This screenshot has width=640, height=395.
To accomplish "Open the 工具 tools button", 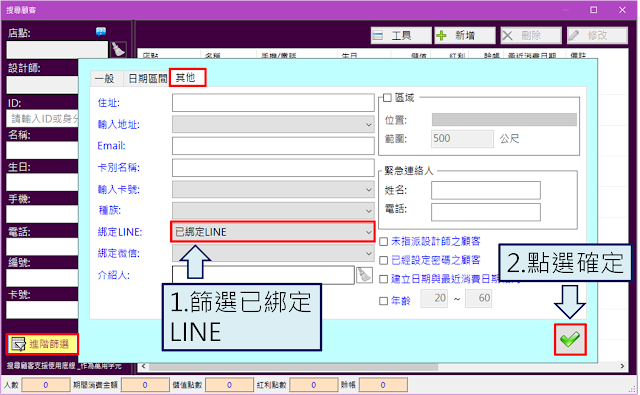I will click(x=401, y=36).
